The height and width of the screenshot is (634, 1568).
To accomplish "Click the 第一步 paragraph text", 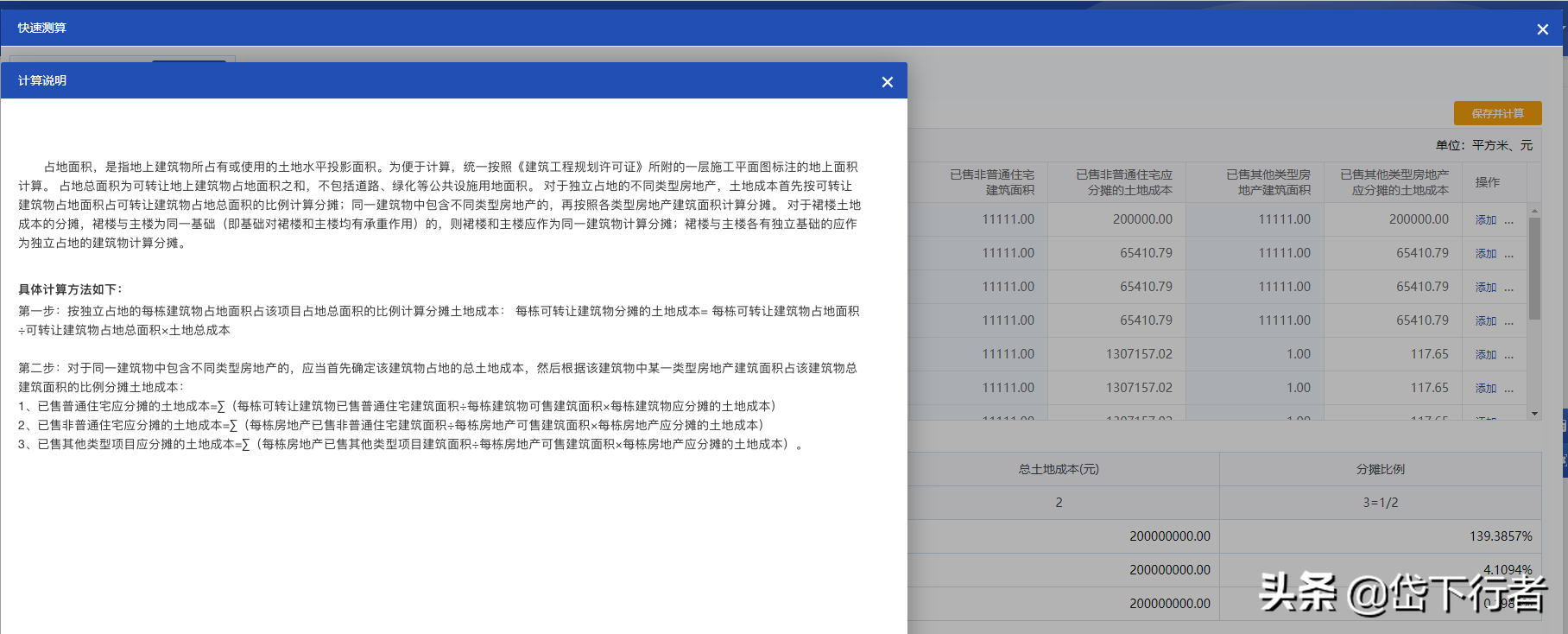I will (439, 320).
